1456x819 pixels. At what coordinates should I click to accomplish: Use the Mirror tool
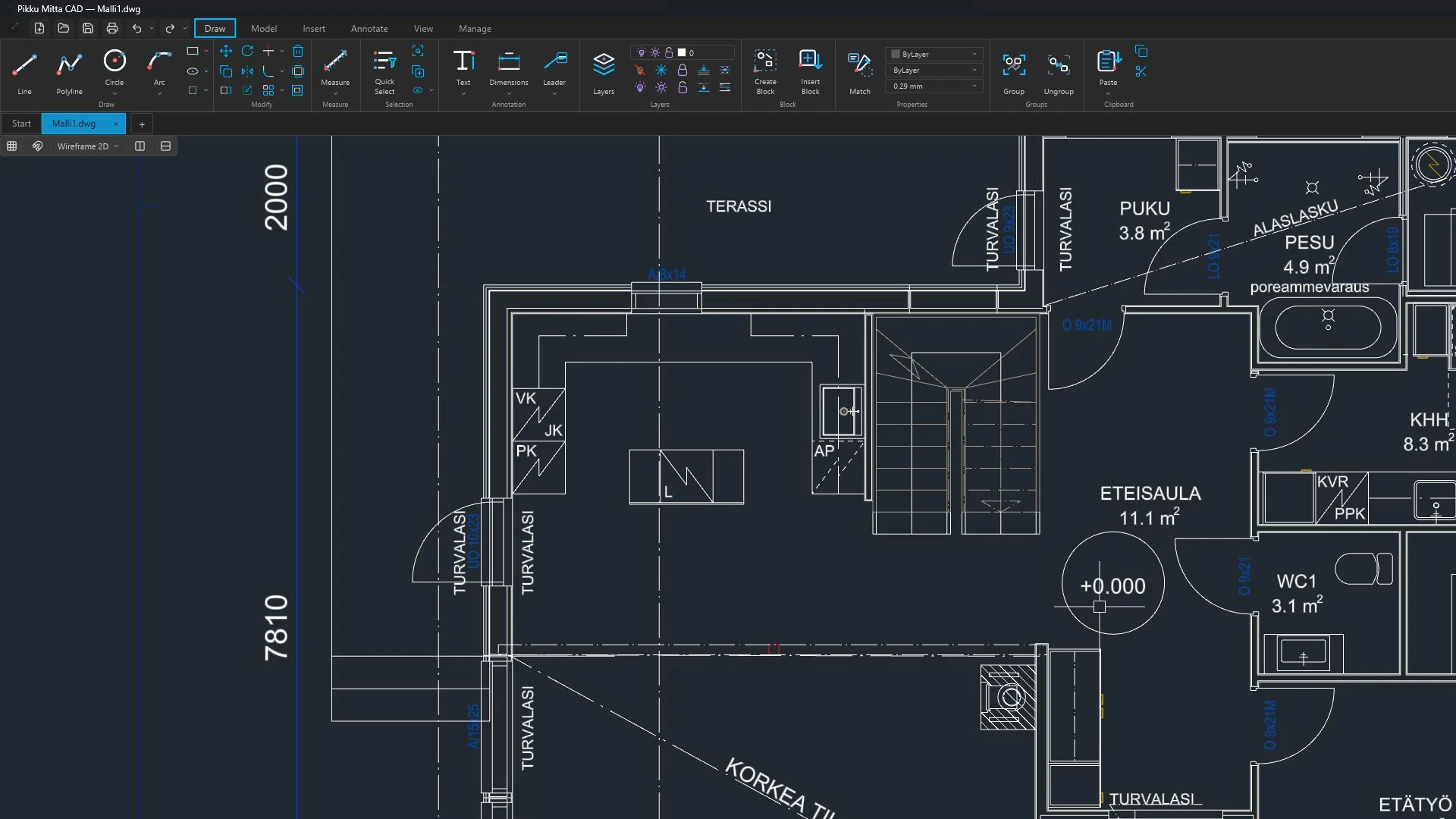(247, 71)
